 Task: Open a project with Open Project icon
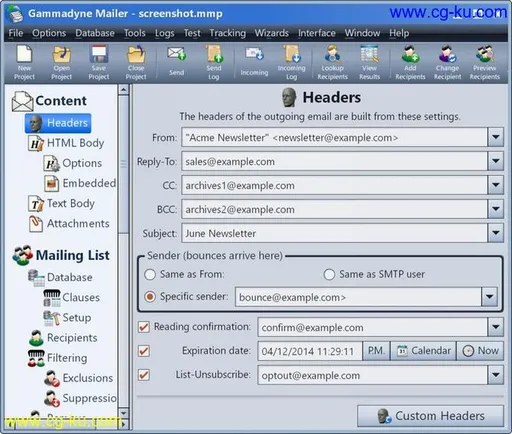point(62,63)
